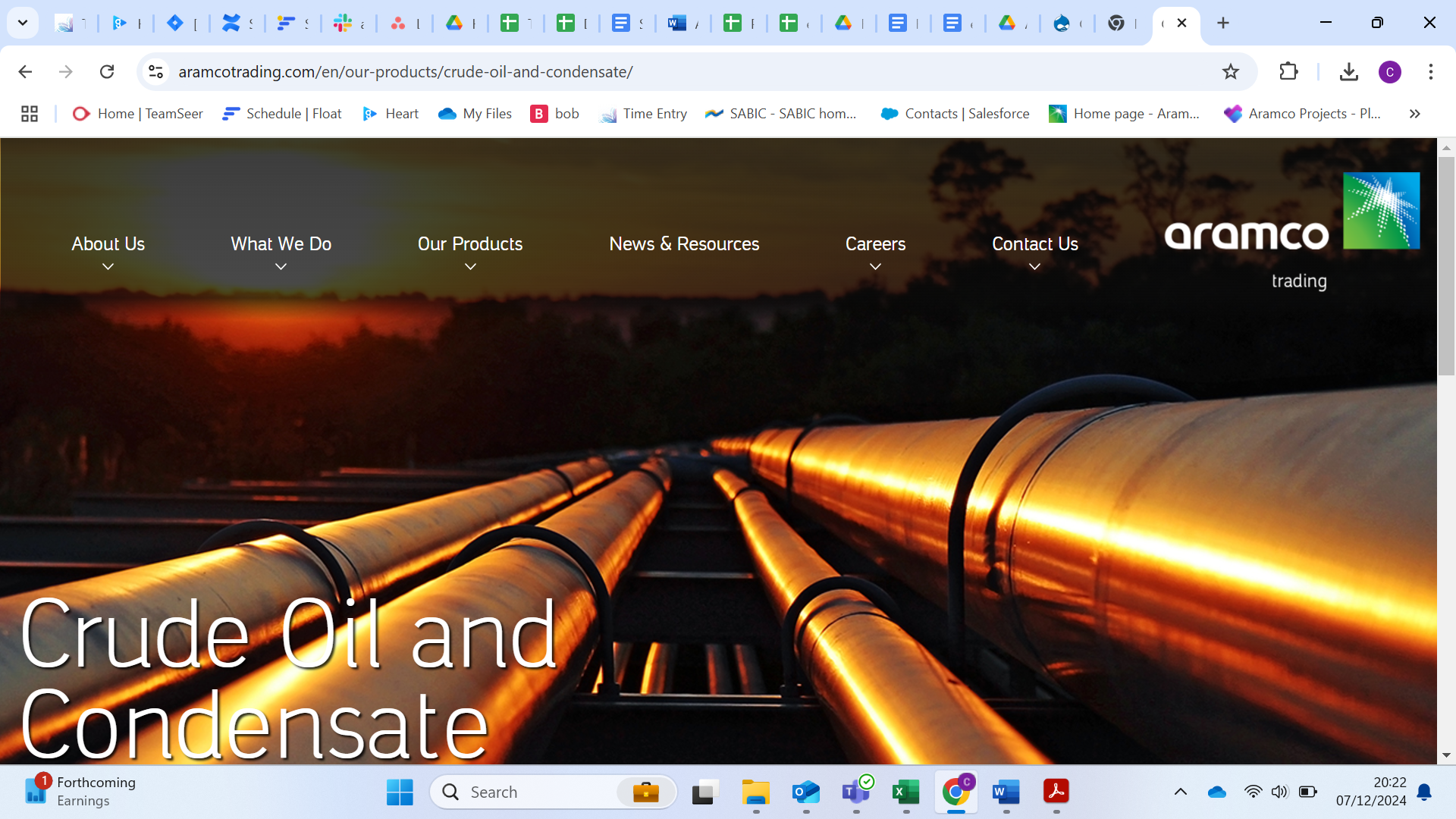
Task: Open the tab search dropdown arrow
Action: click(x=23, y=23)
